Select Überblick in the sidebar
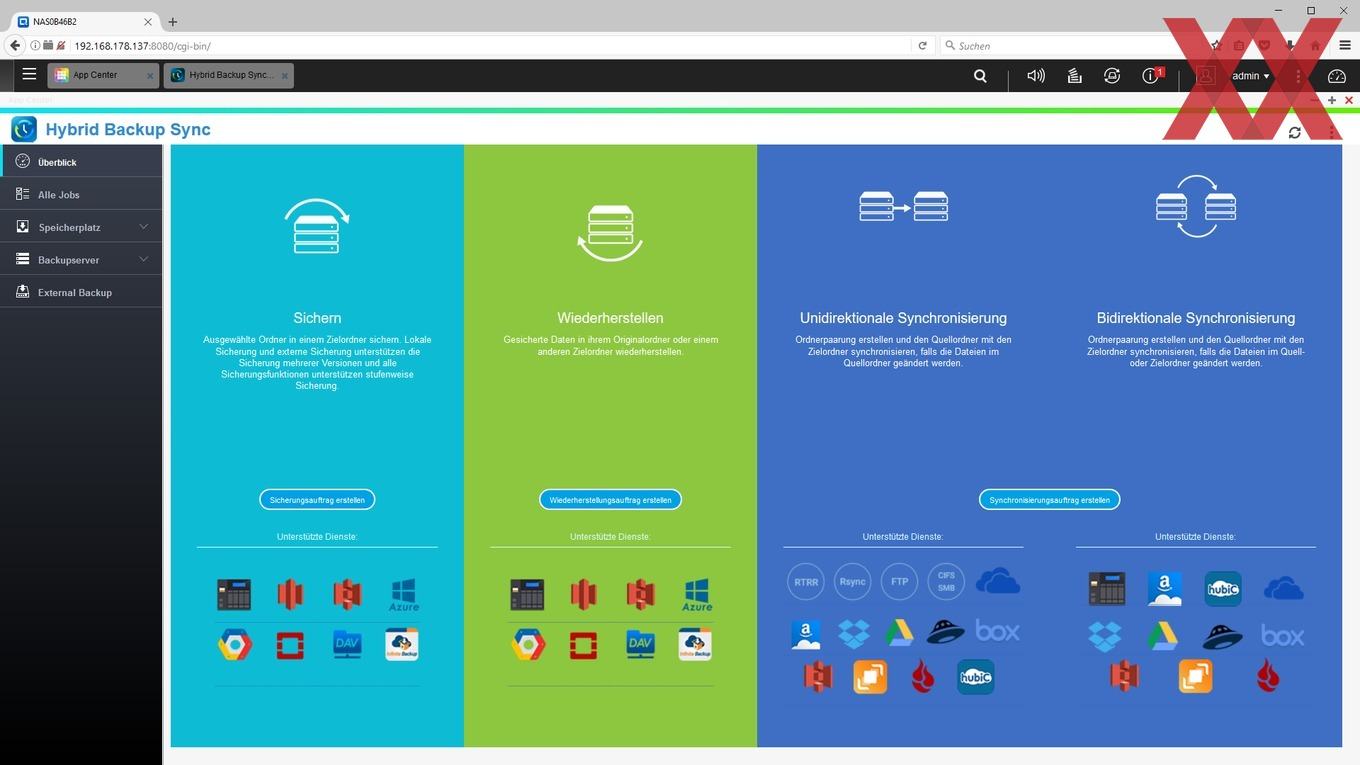Screen dimensions: 1360x765 [x=81, y=161]
